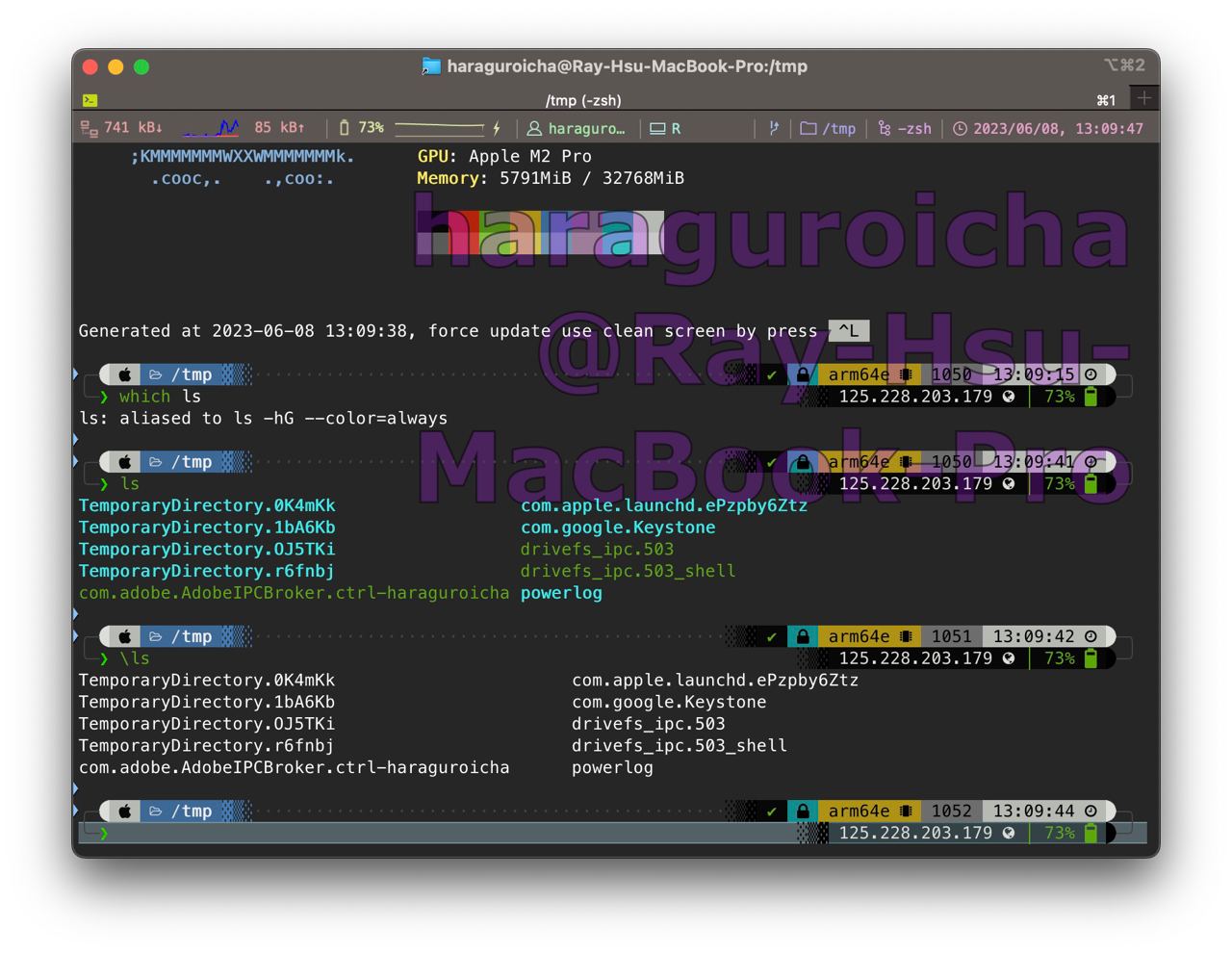Click the '\ls' command text
This screenshot has width=1232, height=953.
(135, 658)
